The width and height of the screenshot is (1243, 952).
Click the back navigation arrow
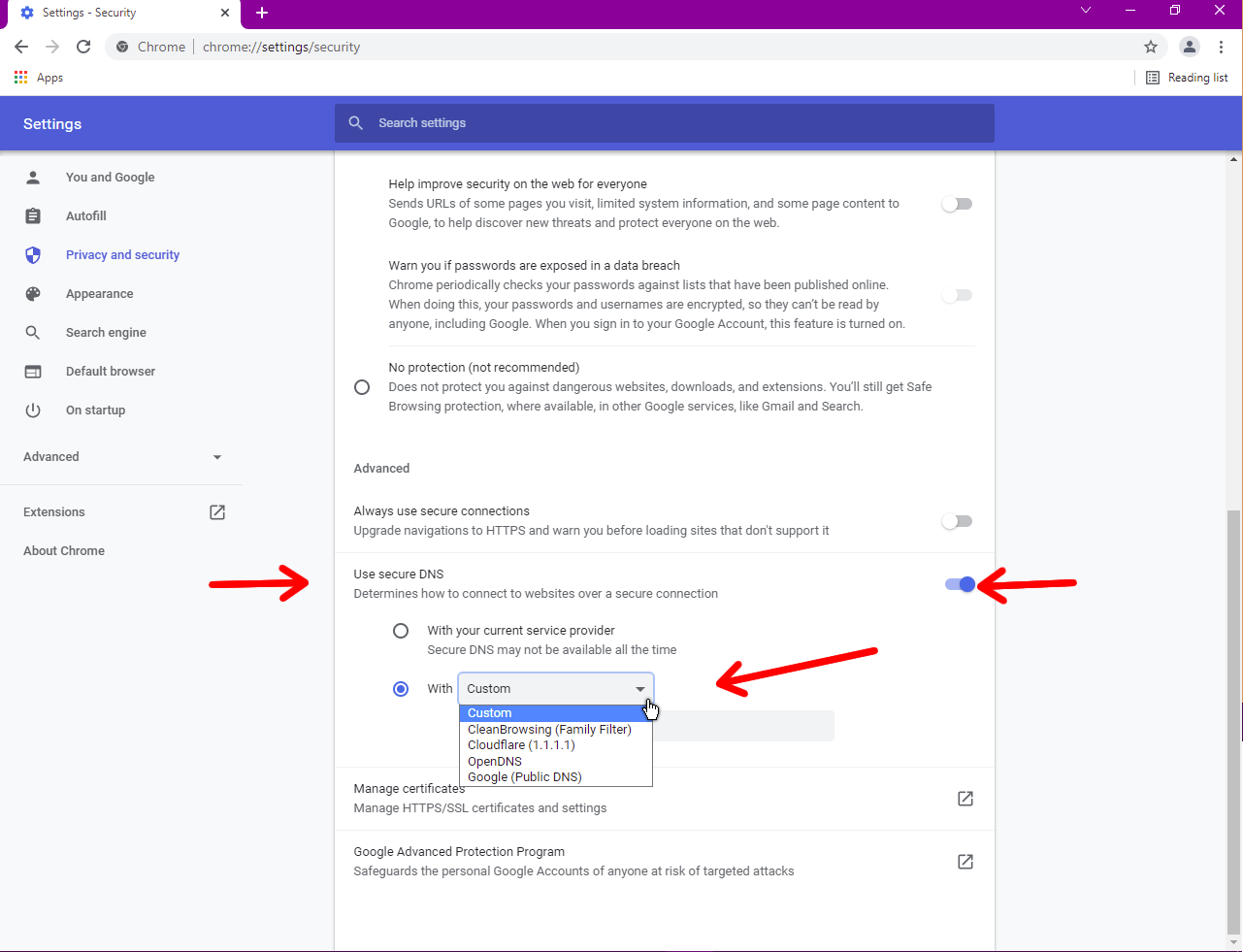(21, 47)
